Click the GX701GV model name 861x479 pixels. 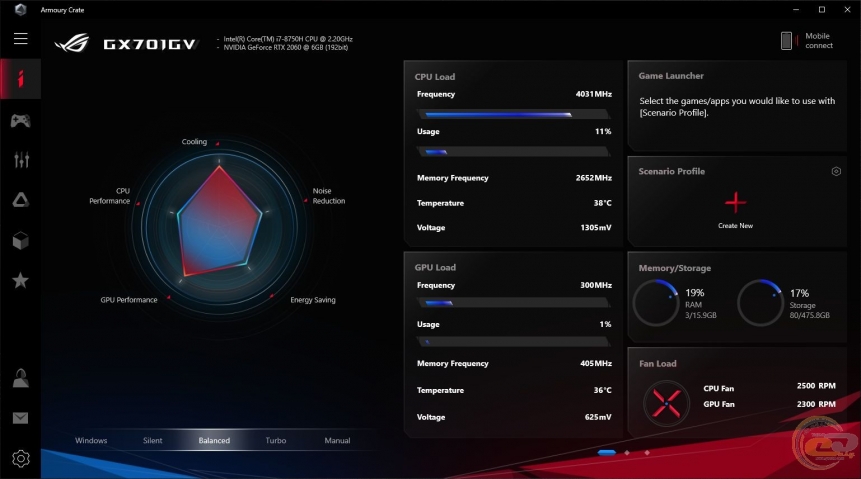(150, 44)
